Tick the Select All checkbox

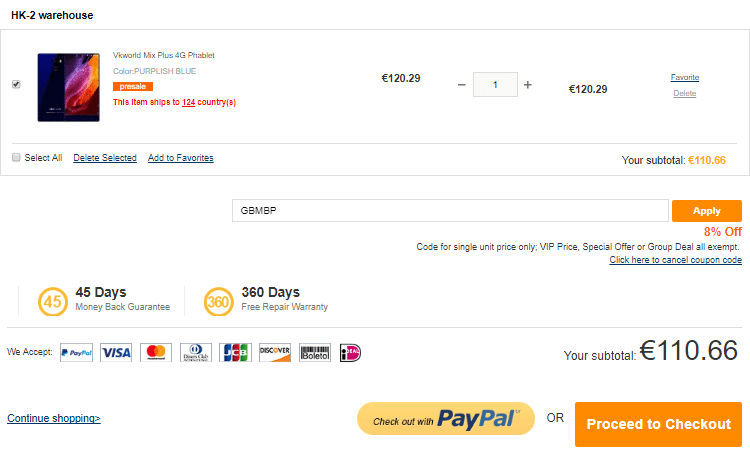(16, 157)
